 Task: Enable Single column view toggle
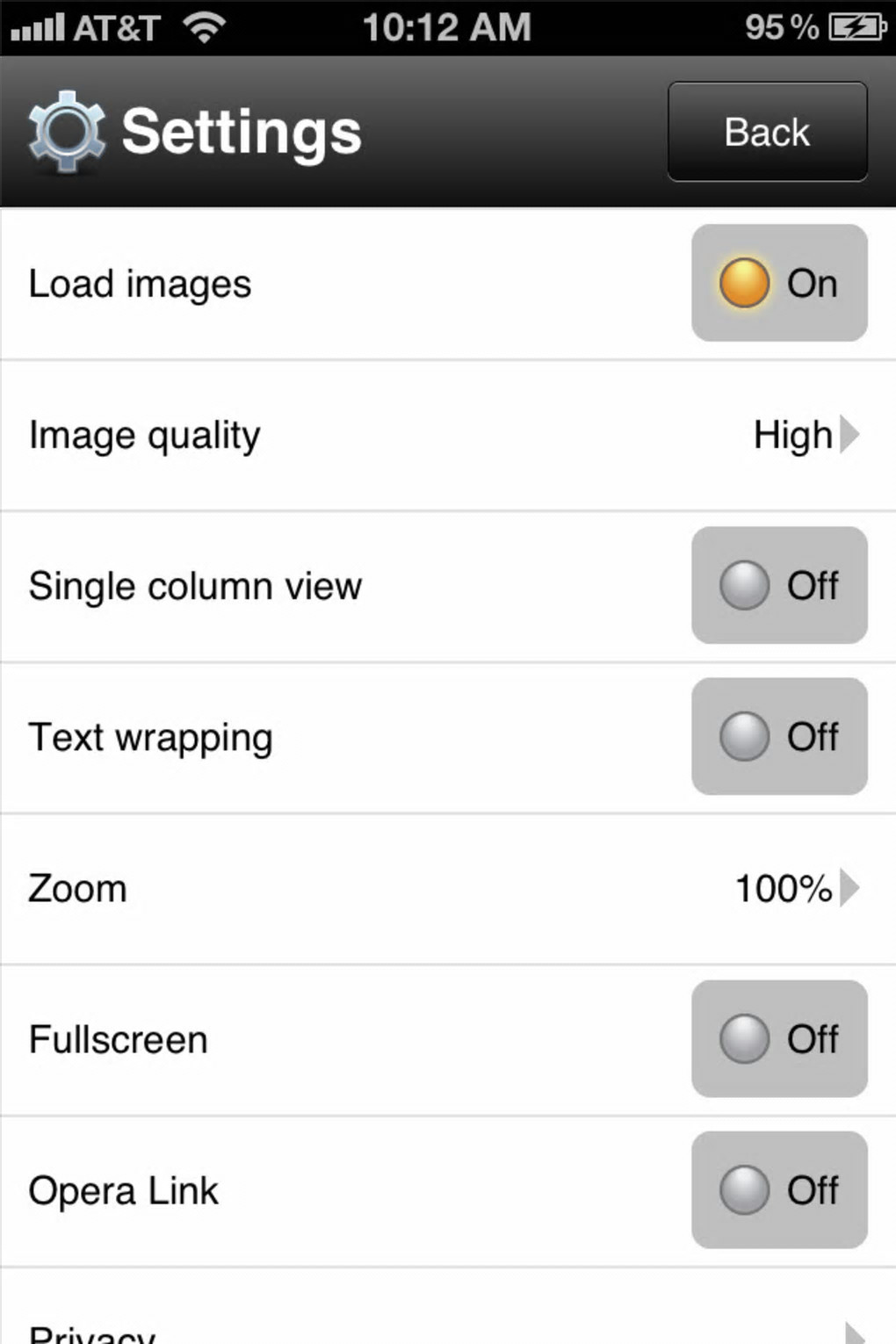779,585
